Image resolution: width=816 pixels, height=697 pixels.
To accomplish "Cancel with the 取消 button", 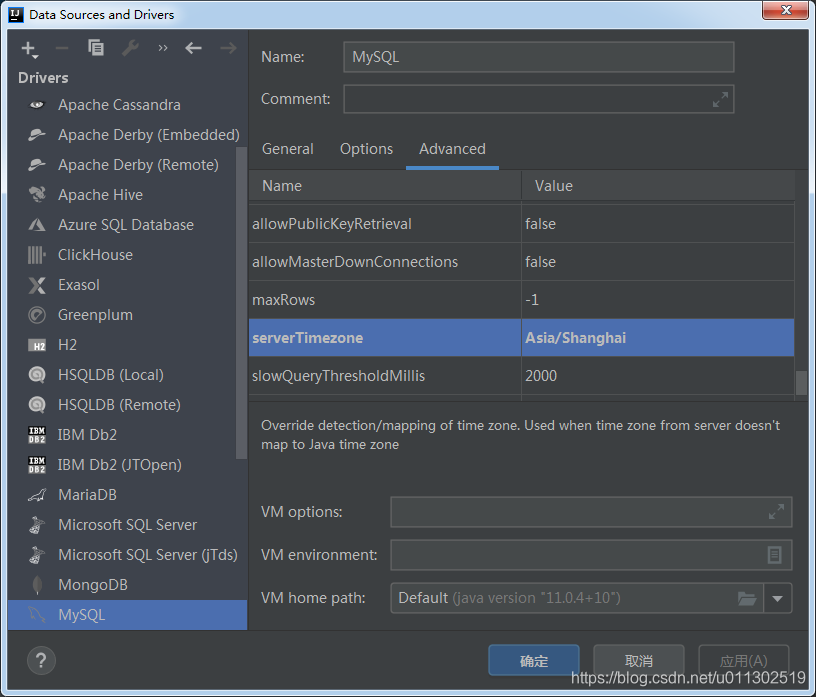I will [639, 661].
